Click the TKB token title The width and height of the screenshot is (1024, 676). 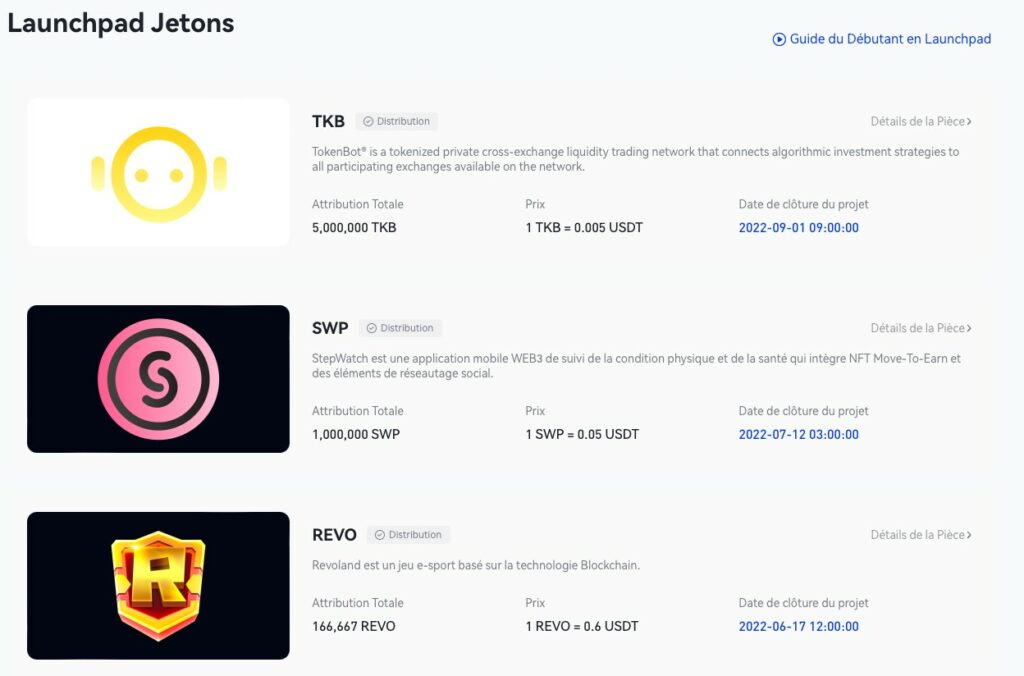328,121
